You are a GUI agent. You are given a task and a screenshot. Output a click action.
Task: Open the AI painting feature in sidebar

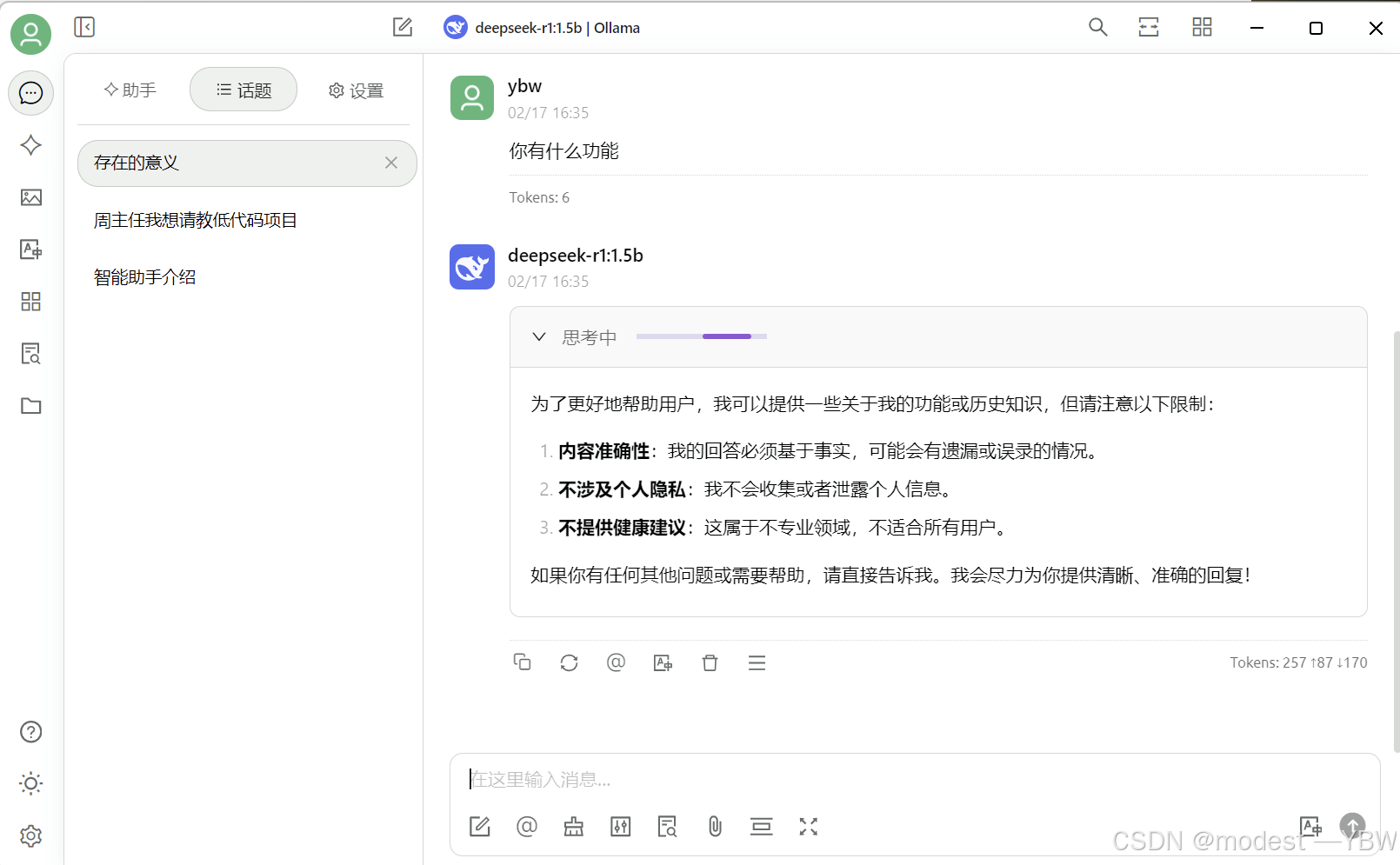click(x=30, y=197)
